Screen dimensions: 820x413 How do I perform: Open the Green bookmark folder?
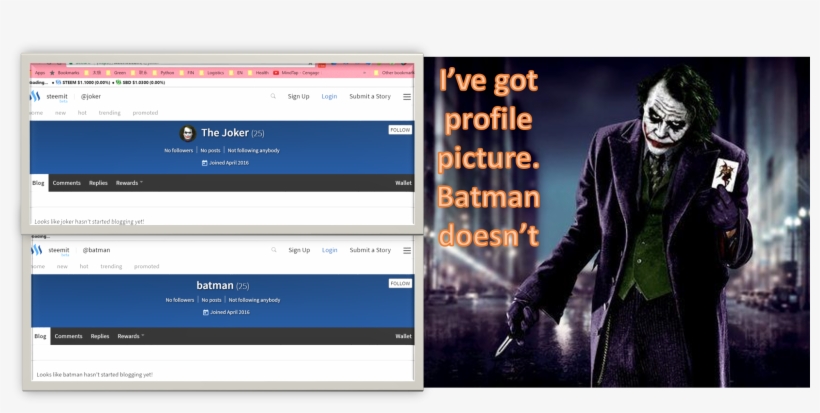coord(116,73)
